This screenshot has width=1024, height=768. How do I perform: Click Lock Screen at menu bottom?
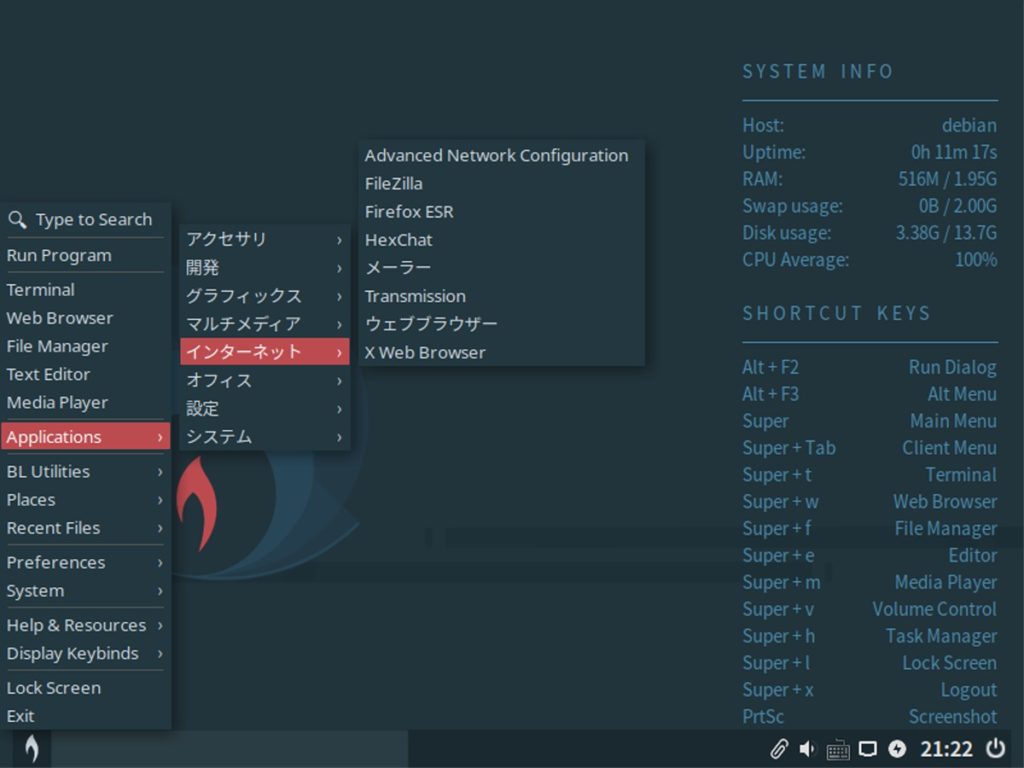click(x=54, y=687)
